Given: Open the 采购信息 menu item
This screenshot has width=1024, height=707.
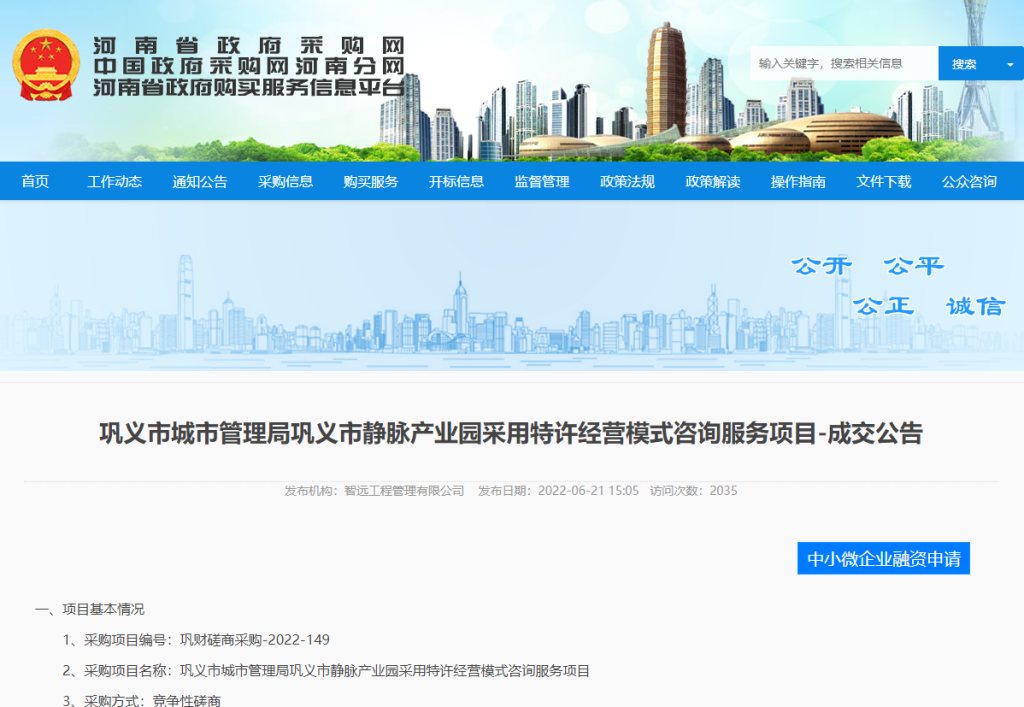Looking at the screenshot, I should tap(285, 181).
